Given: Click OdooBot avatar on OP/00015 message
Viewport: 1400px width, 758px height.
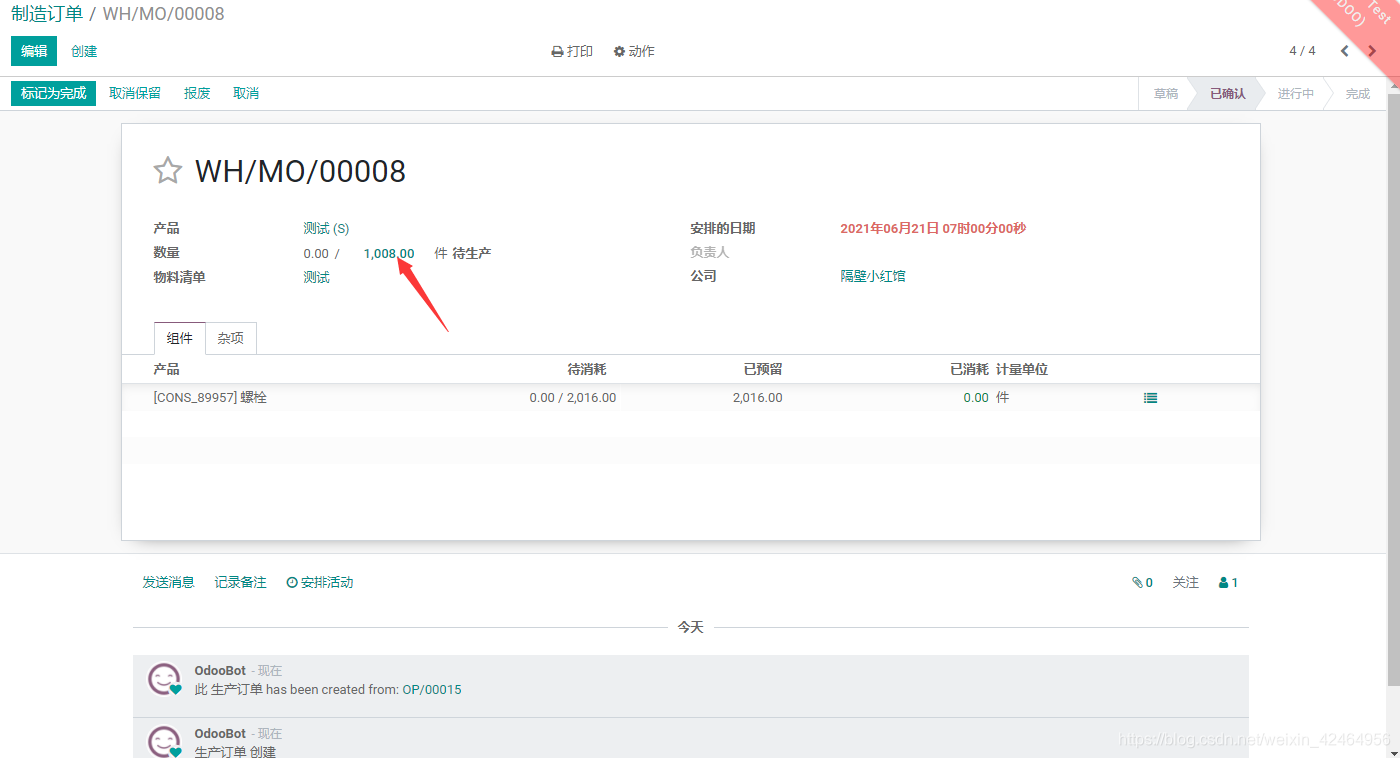Looking at the screenshot, I should click(165, 680).
